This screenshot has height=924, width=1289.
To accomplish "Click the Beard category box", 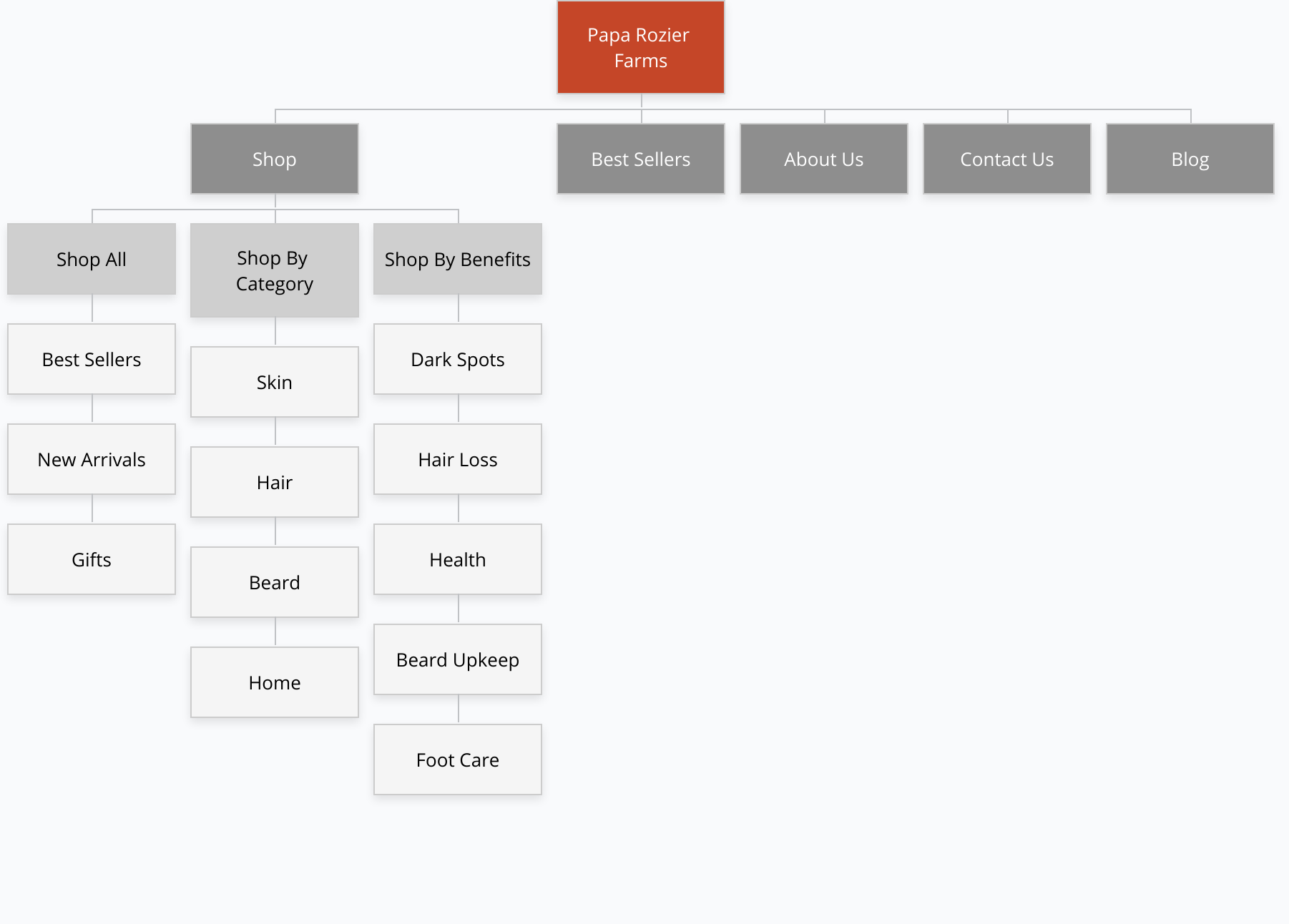I will point(275,582).
